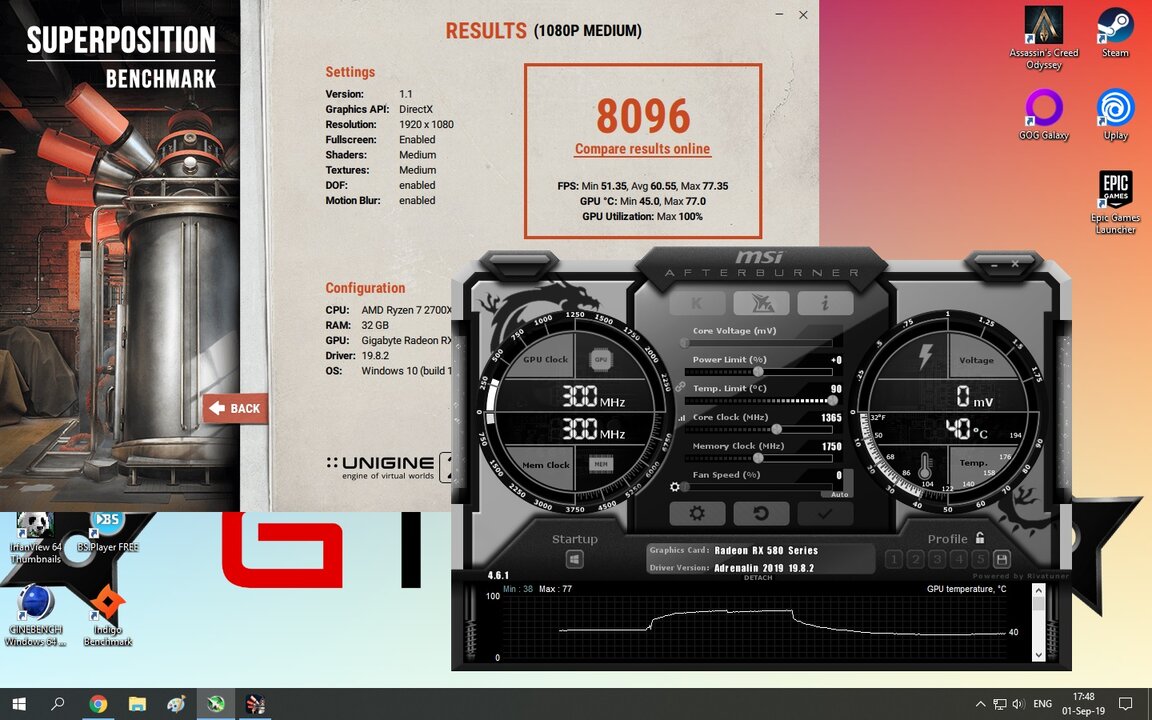Click the UNIGINE logo in results window
Screen dimensions: 1152x720
pos(387,467)
